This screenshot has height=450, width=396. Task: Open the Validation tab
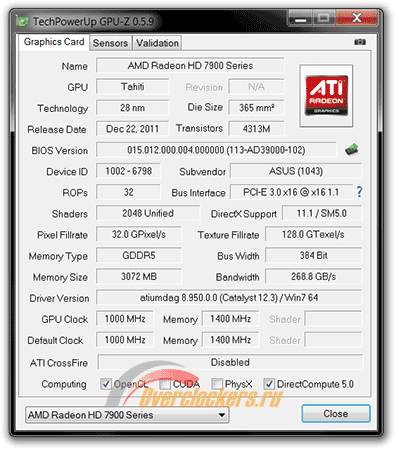coord(157,43)
